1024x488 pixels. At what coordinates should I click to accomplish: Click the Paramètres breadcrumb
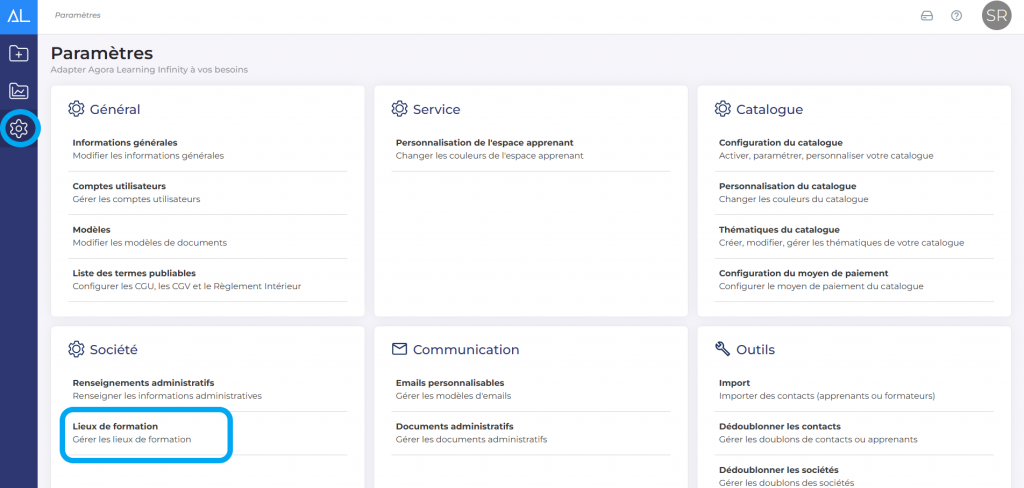(x=78, y=16)
